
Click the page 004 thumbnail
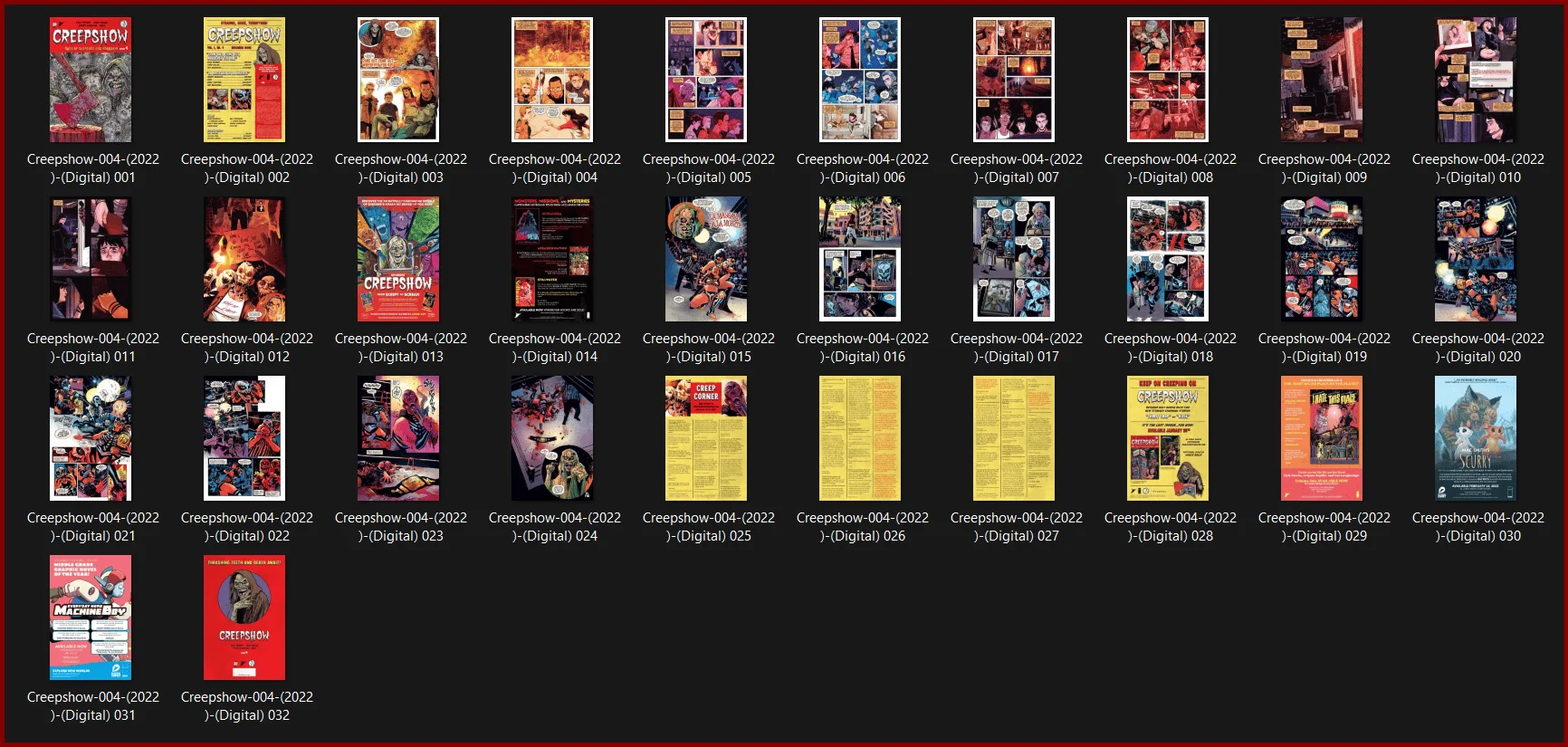point(552,80)
